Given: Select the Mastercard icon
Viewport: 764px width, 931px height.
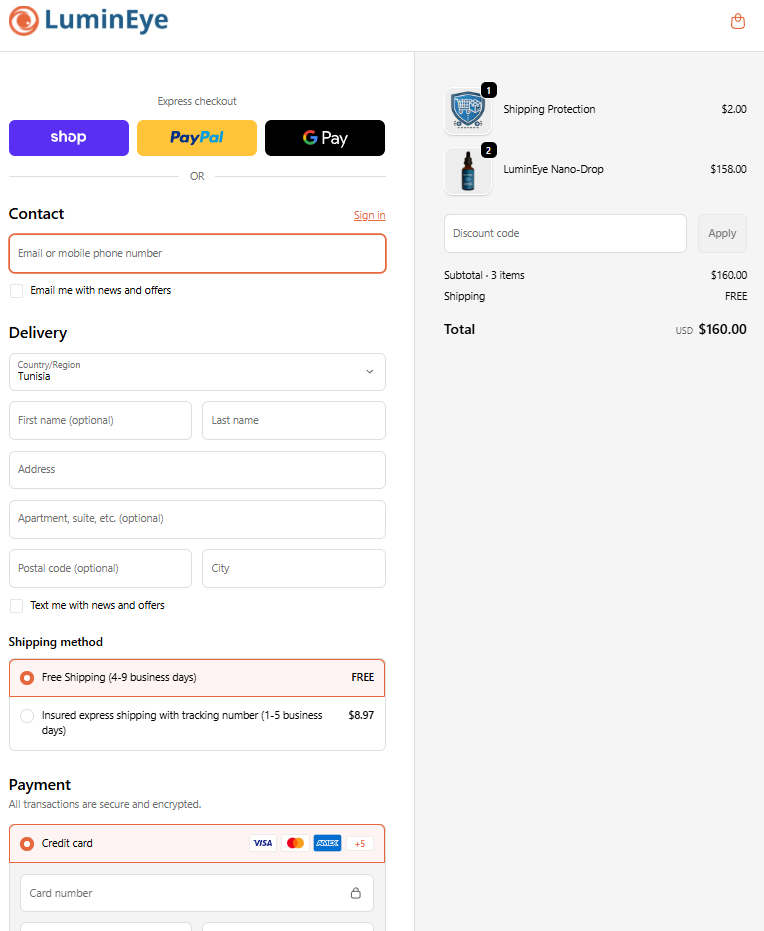Looking at the screenshot, I should tap(295, 842).
